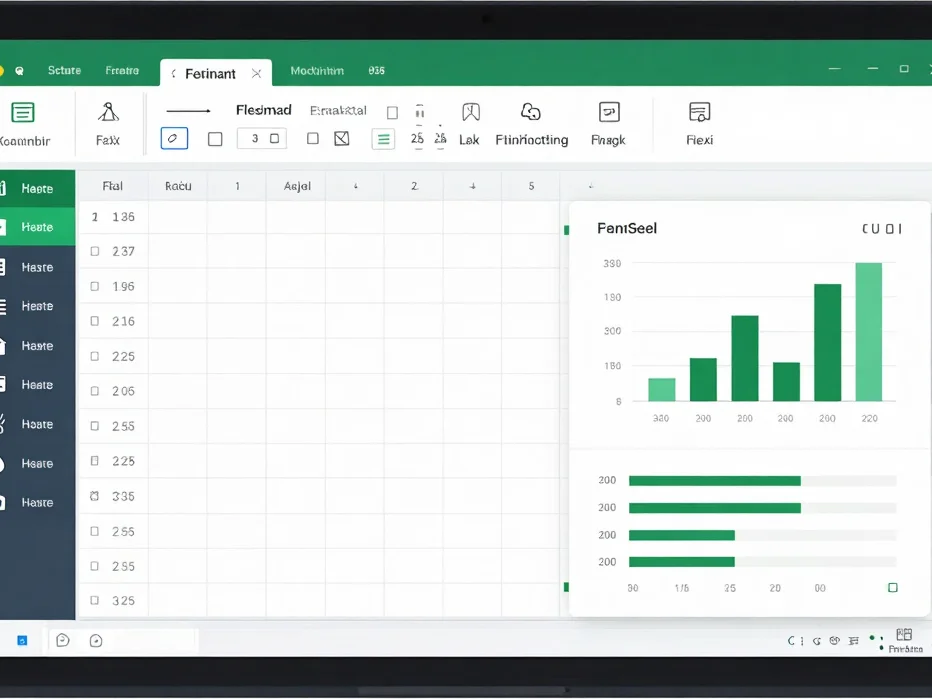
Task: Click the plus column header before 5
Action: coord(473,186)
